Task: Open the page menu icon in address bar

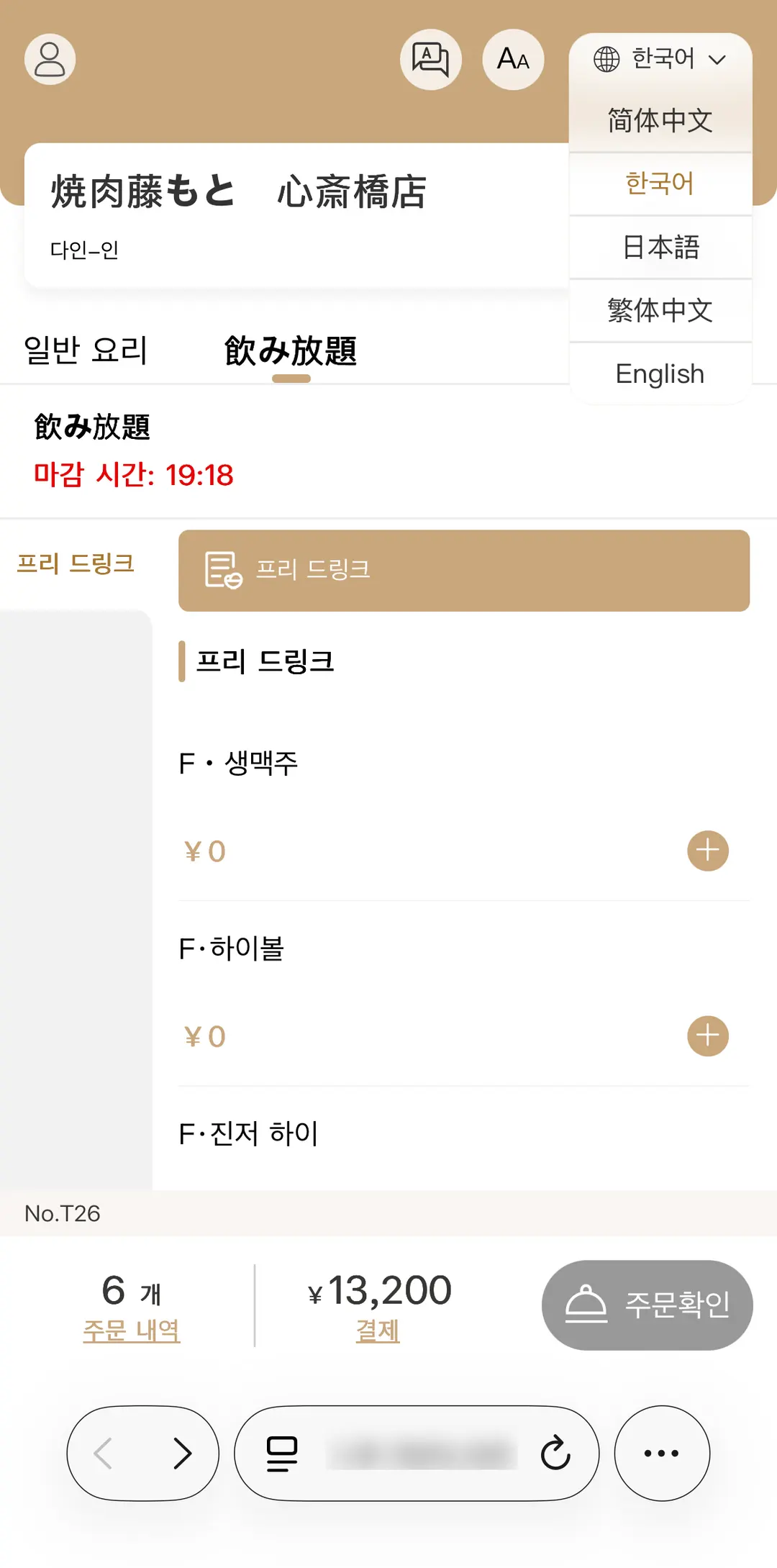Action: coord(282,1453)
